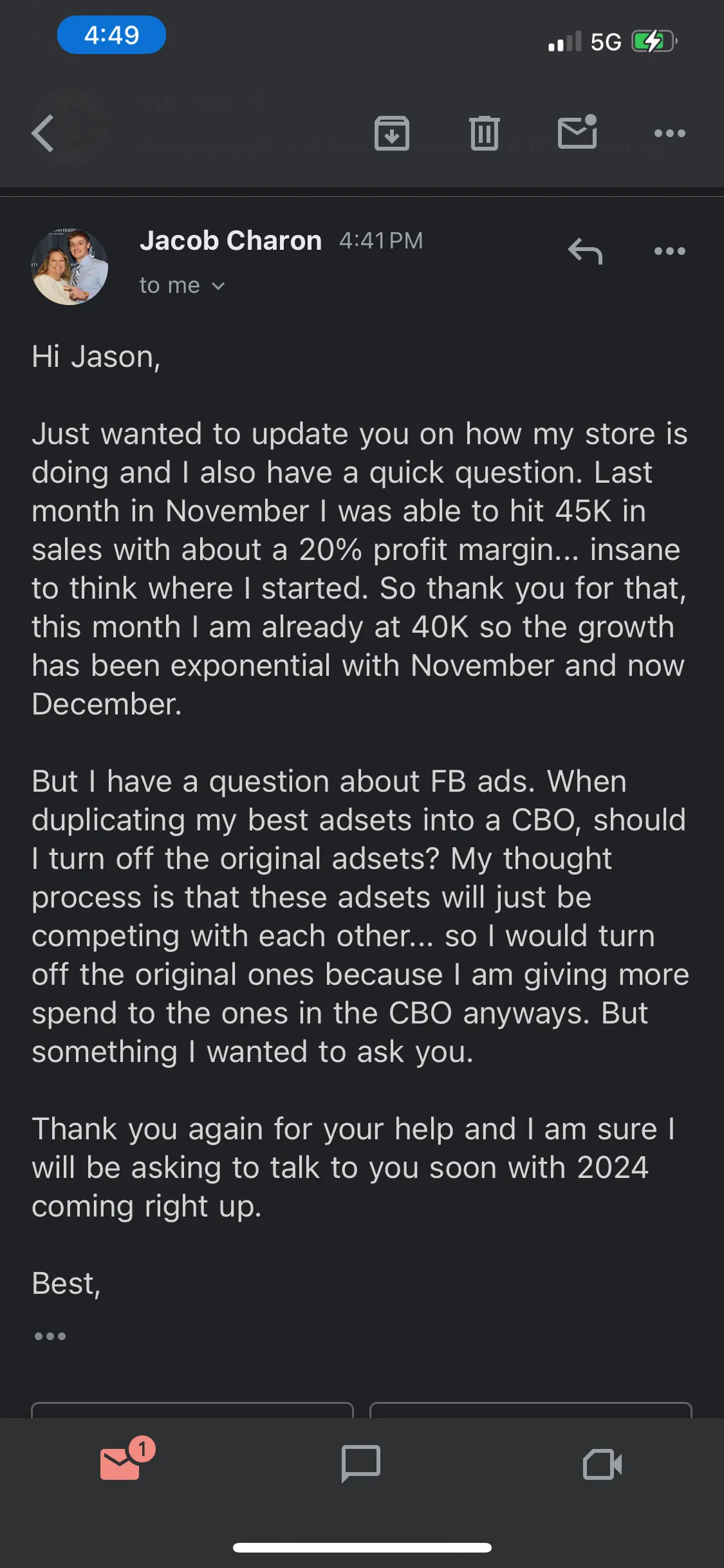The height and width of the screenshot is (1568, 724).
Task: Open top toolbar three-dot menu
Action: pyautogui.click(x=670, y=133)
